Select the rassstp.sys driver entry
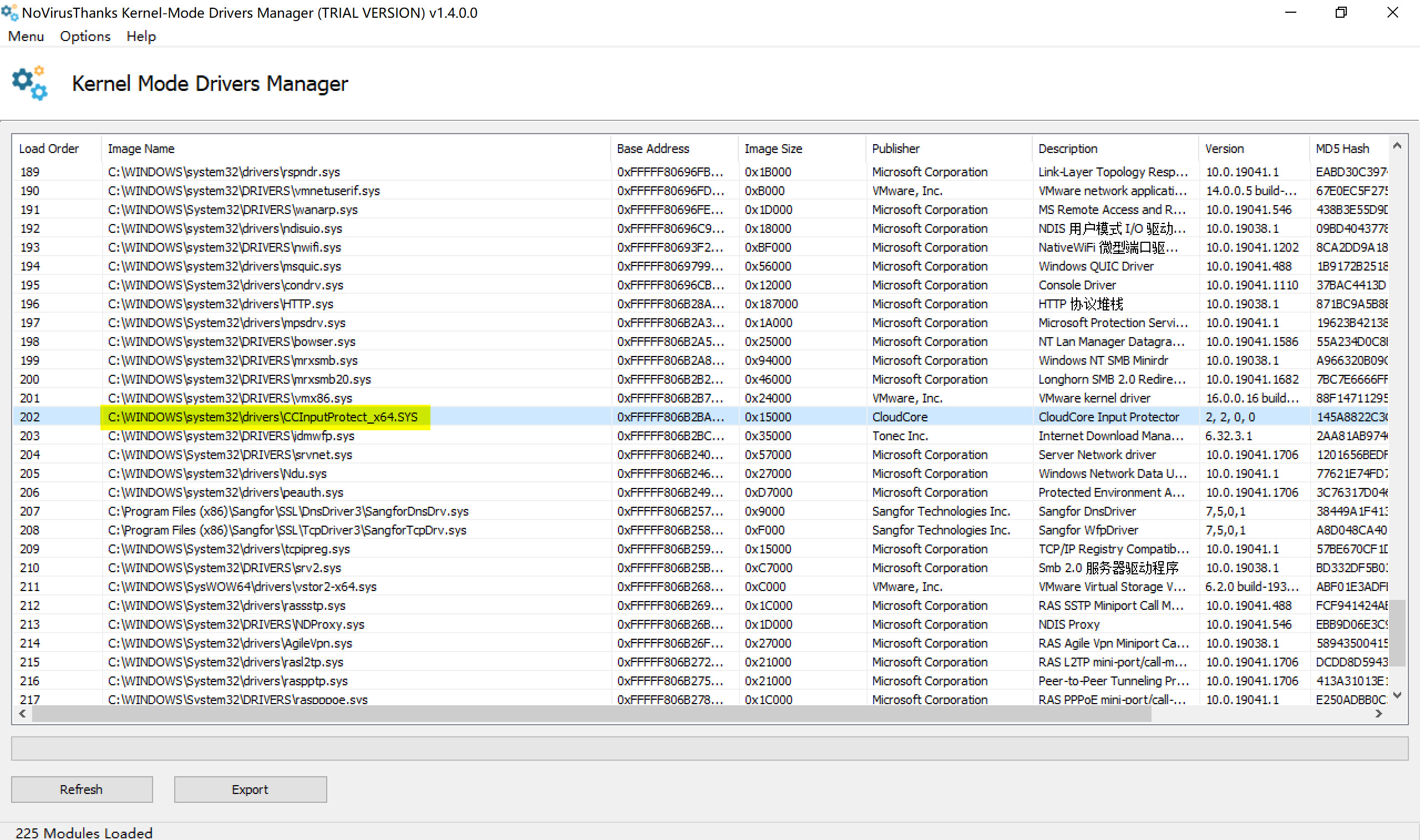 [x=701, y=605]
